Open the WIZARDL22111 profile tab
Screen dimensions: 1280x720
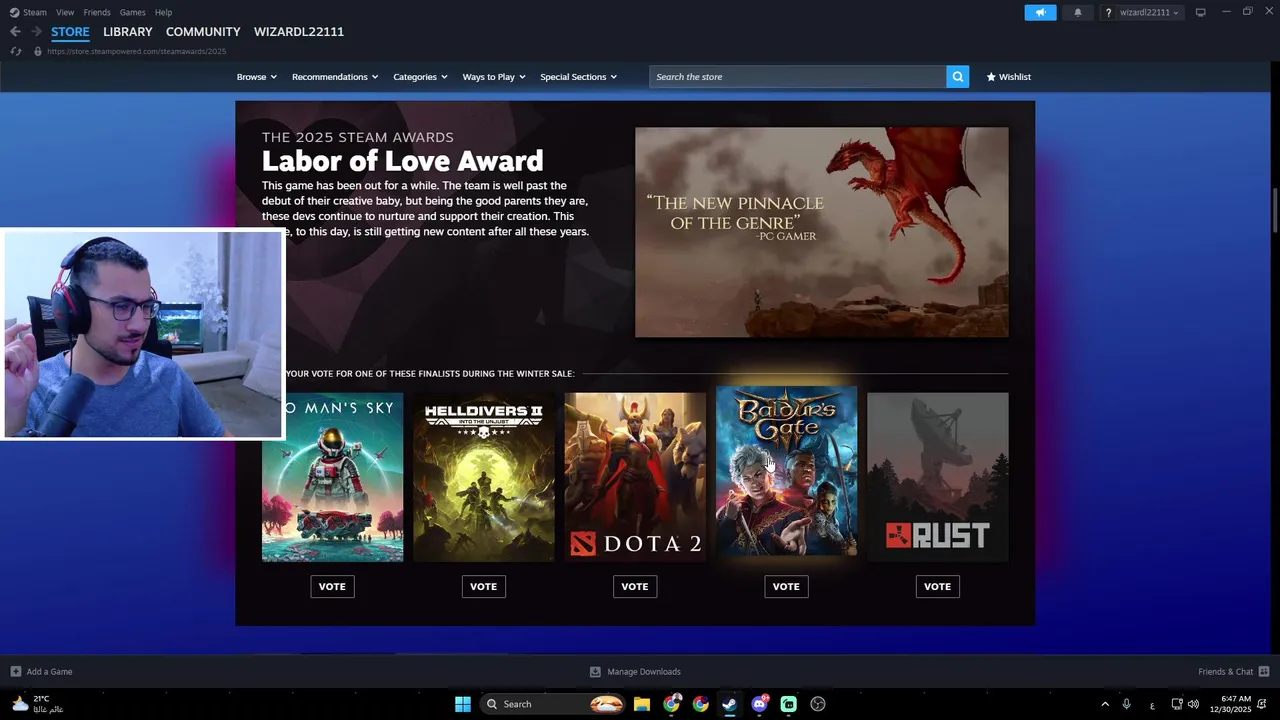[299, 32]
